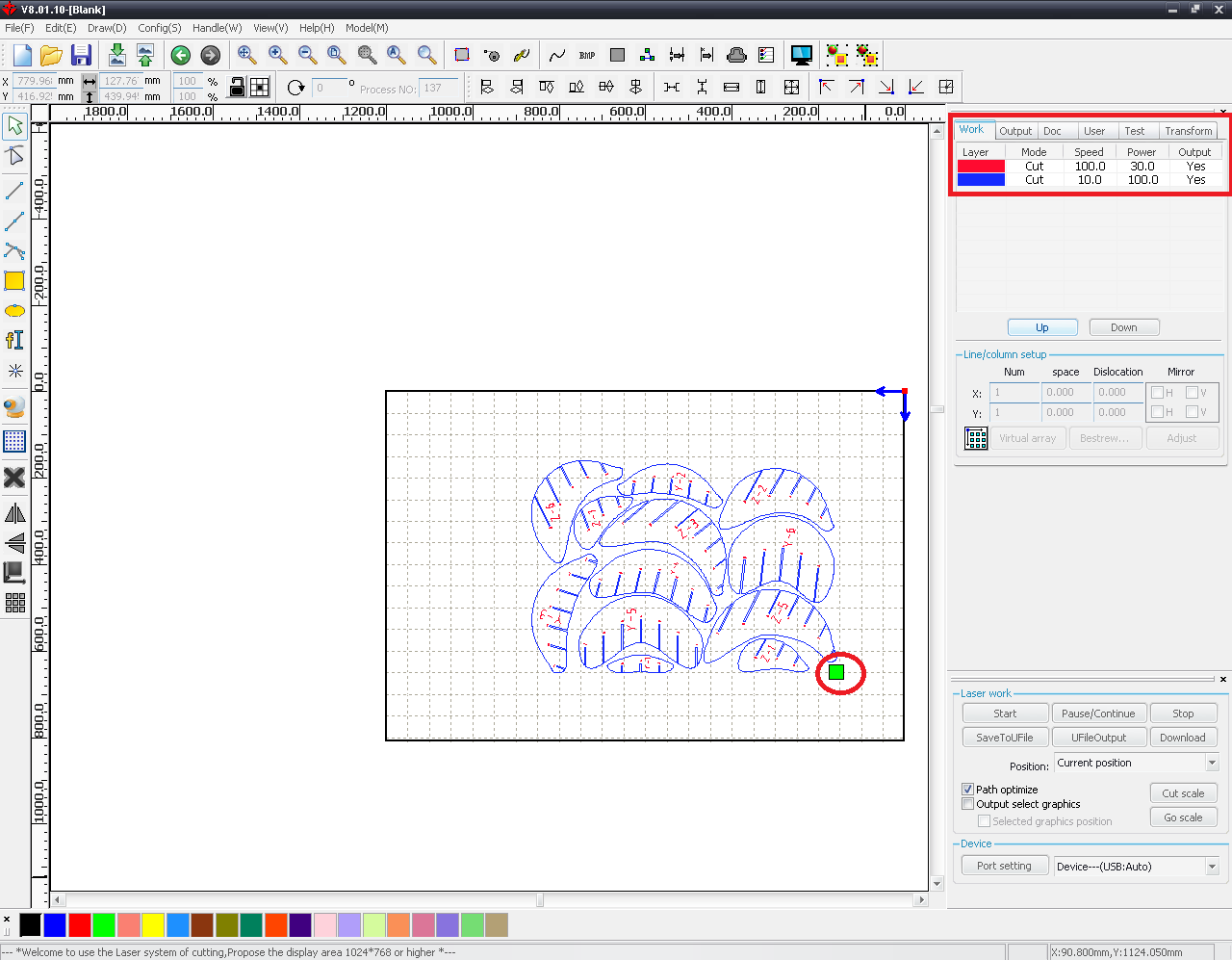Select the Text tool
This screenshot has height=960, width=1232.
[x=14, y=340]
